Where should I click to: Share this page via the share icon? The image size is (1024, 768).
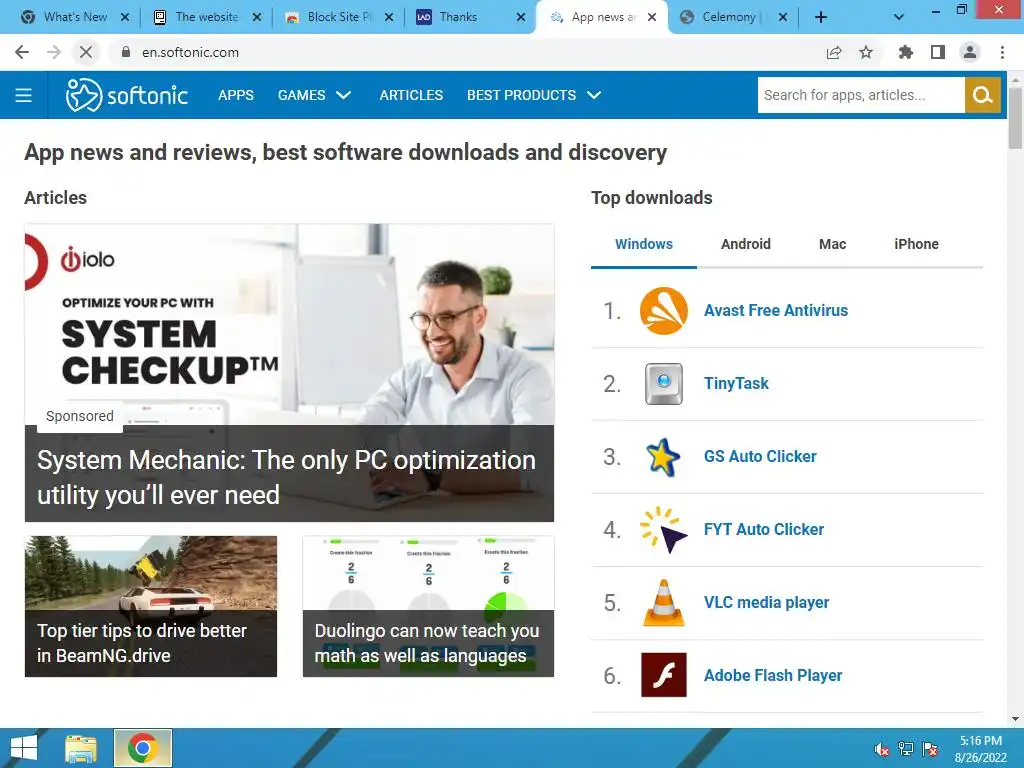pos(834,52)
